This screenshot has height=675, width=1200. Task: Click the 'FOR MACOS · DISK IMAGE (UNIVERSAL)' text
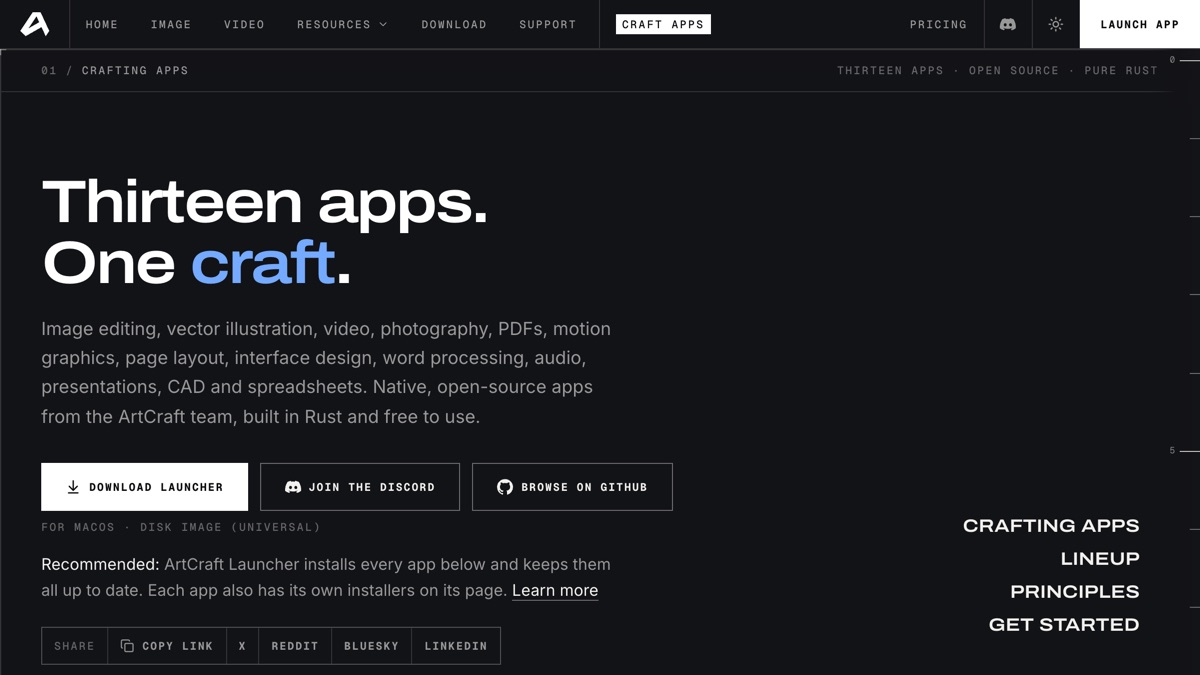click(181, 527)
